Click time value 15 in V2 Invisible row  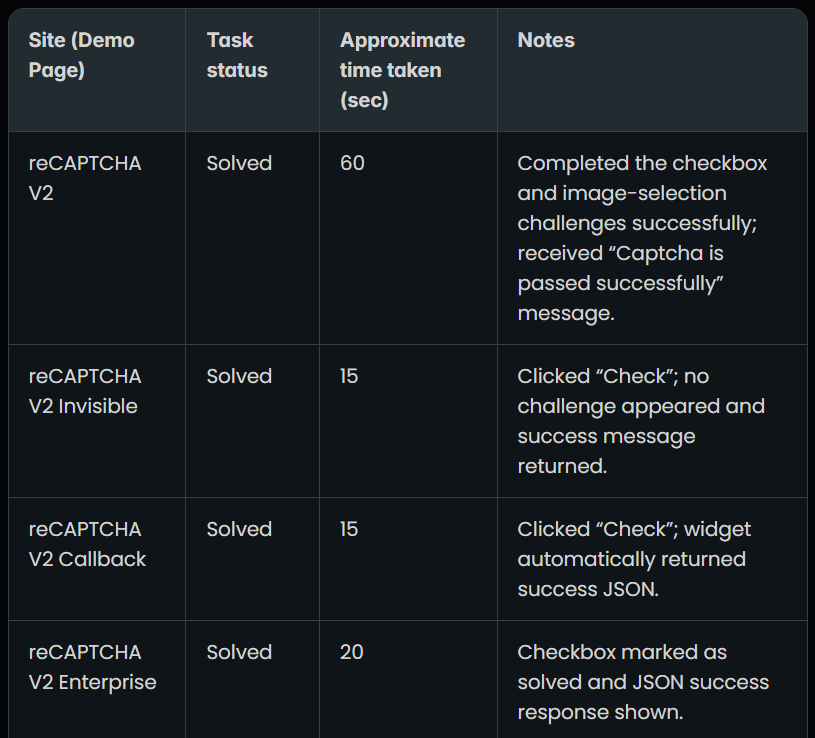349,376
